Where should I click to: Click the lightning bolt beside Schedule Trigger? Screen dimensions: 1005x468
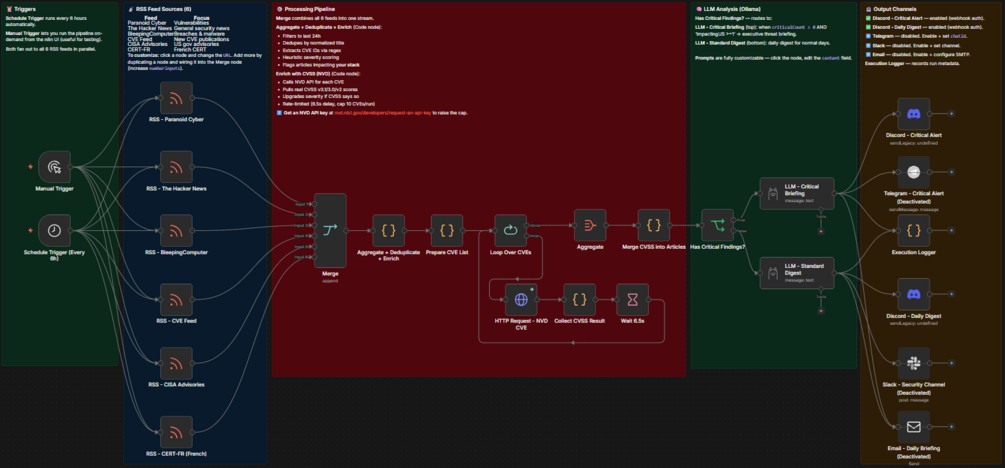pyautogui.click(x=30, y=230)
